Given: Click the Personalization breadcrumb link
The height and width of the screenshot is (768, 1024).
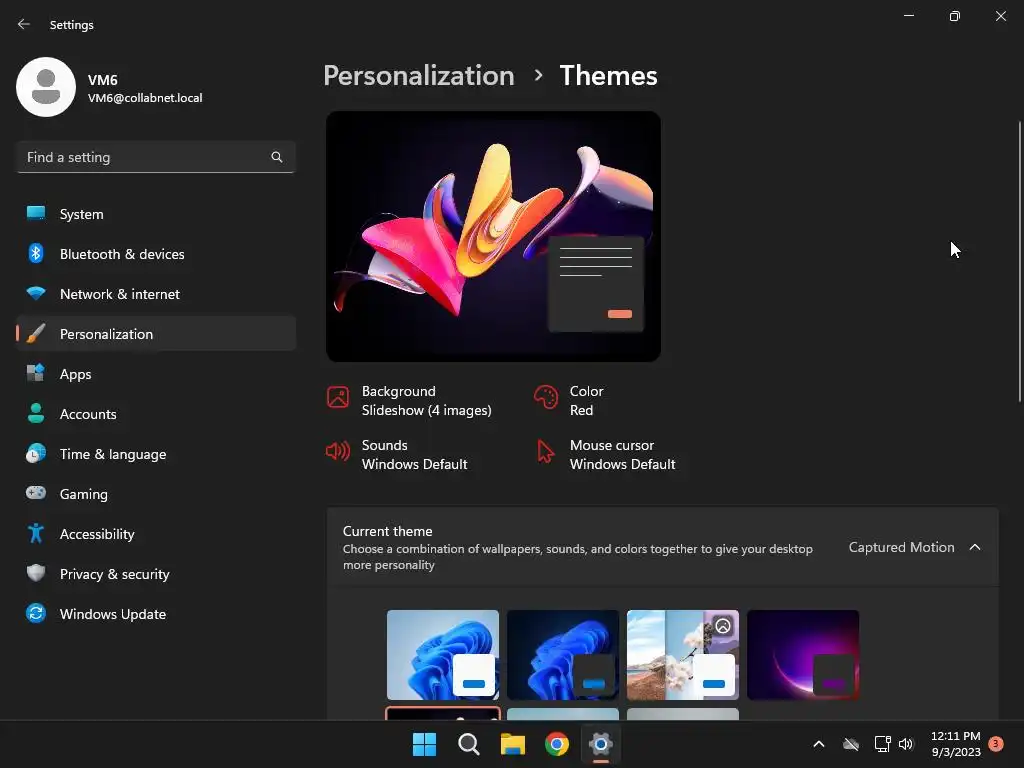Looking at the screenshot, I should click(x=419, y=76).
